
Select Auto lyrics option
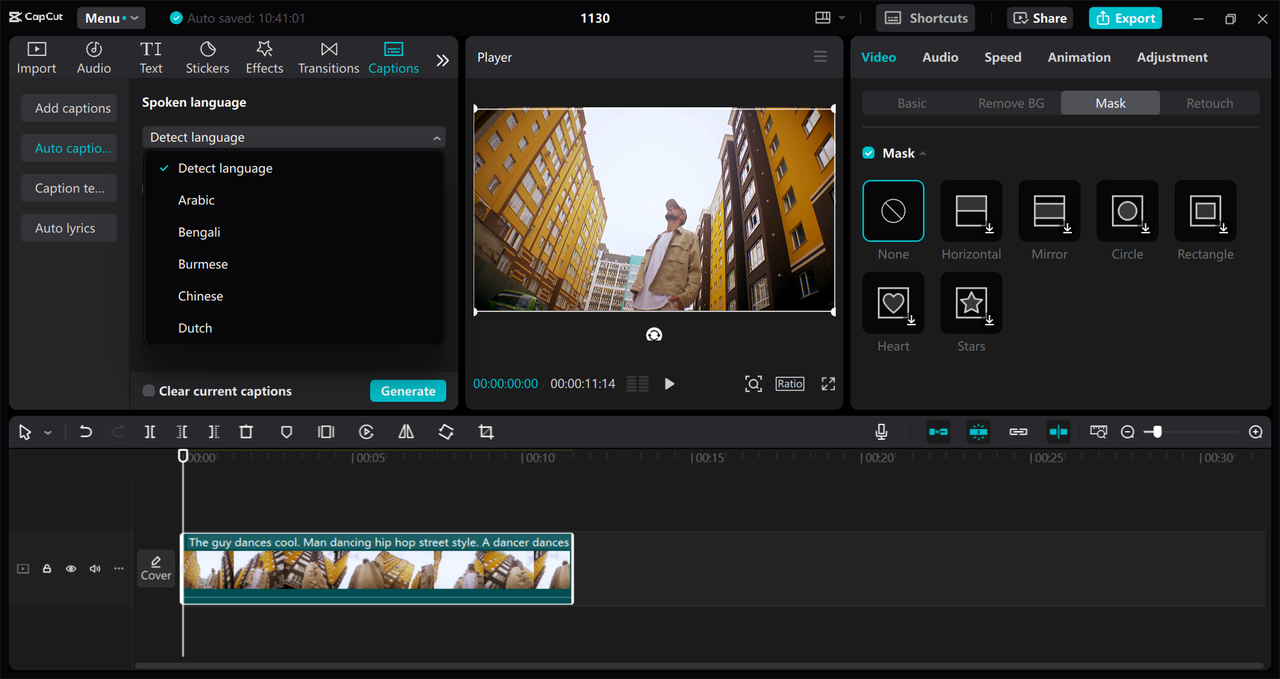point(69,228)
